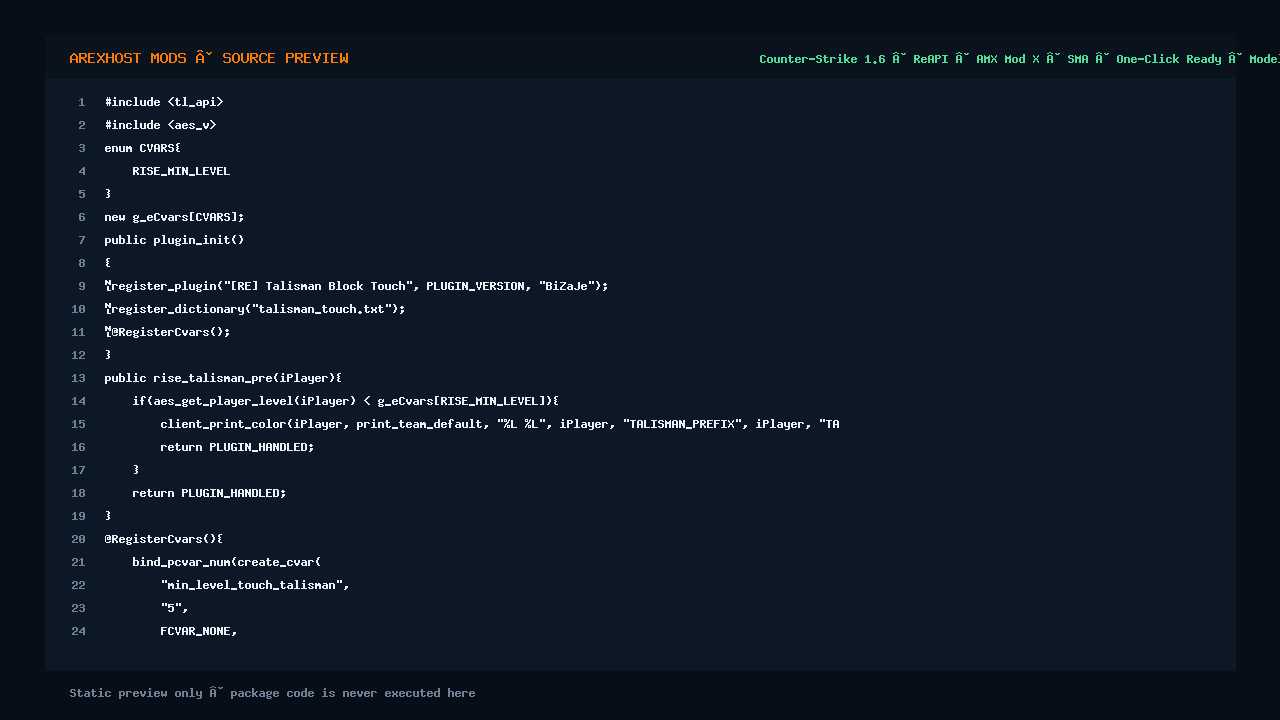
Task: Click line number 1 in the gutter
Action: (82, 102)
